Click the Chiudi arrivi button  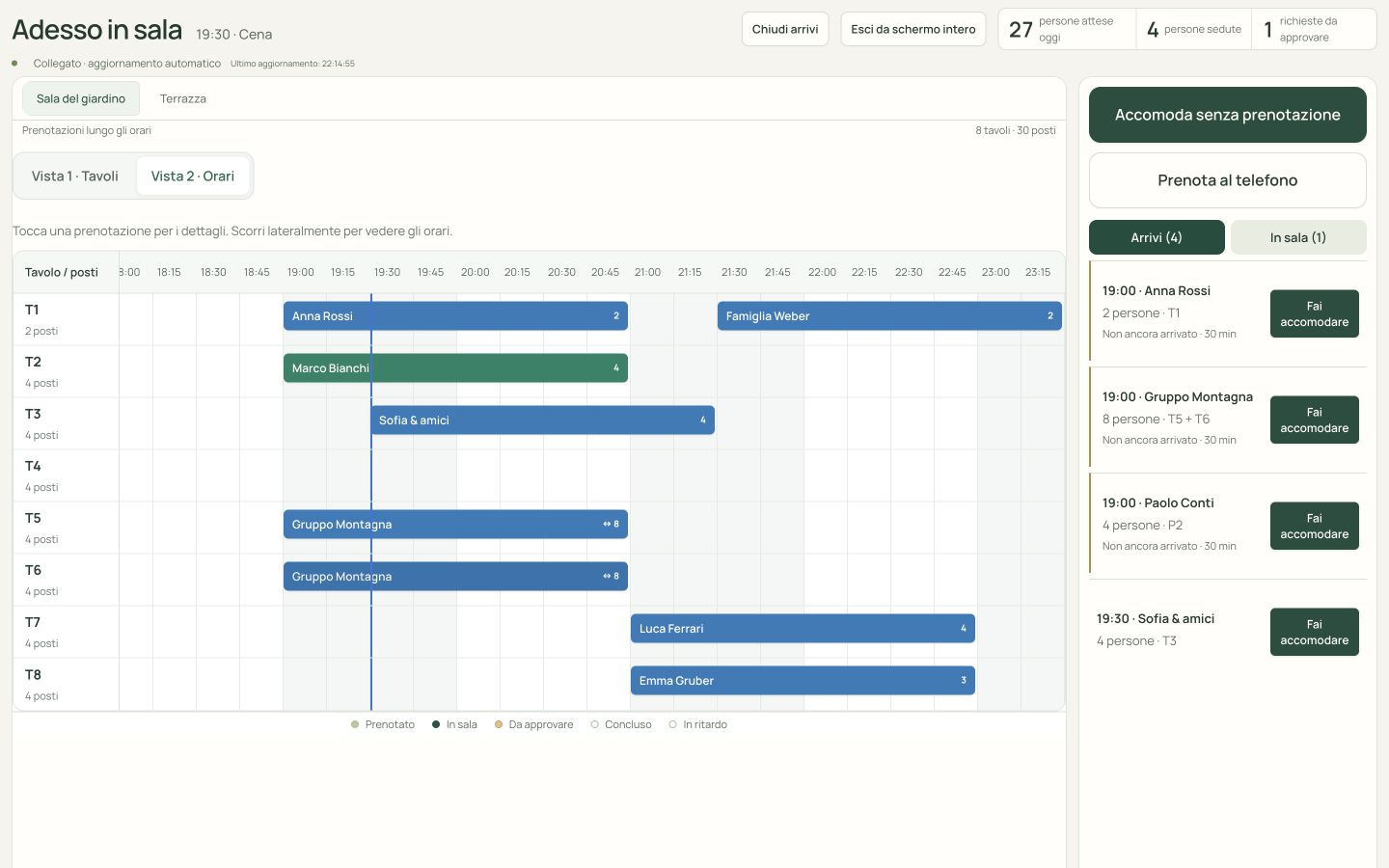(785, 29)
